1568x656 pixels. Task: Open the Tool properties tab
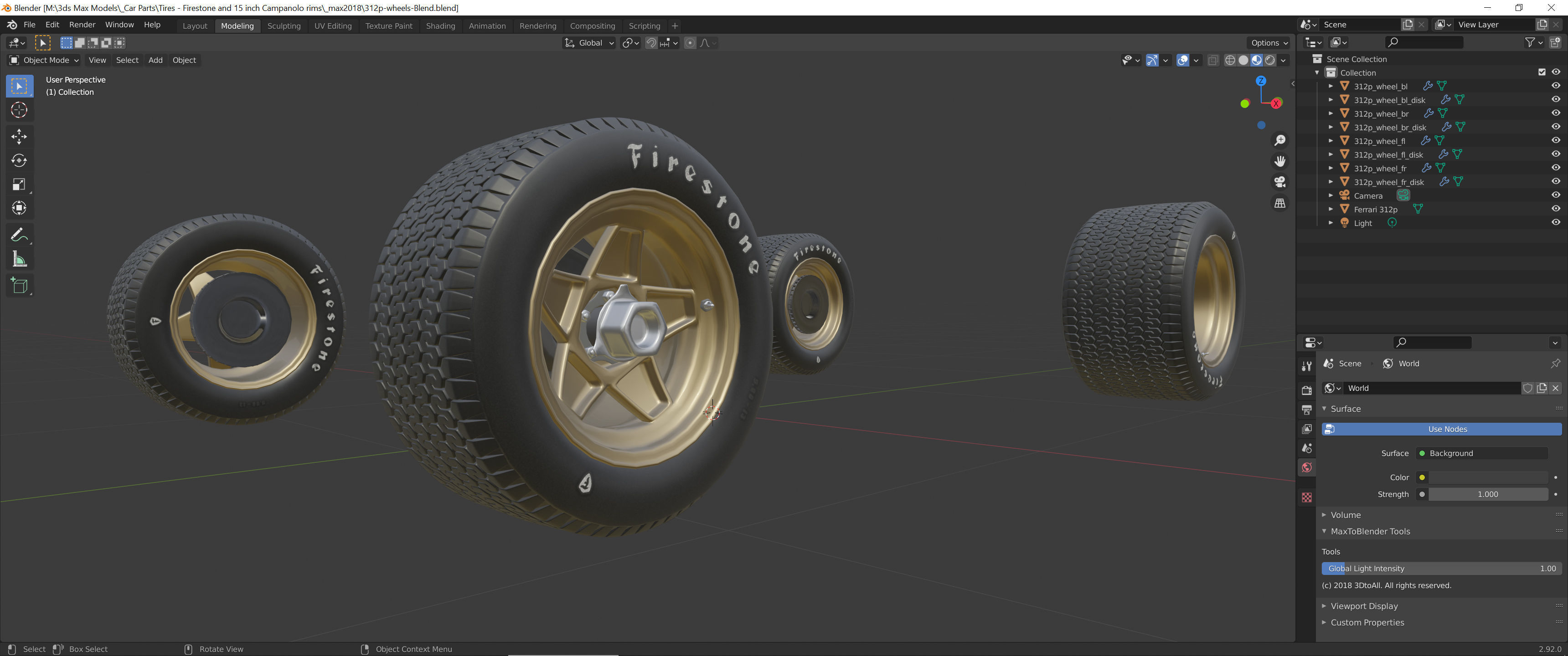[1306, 366]
